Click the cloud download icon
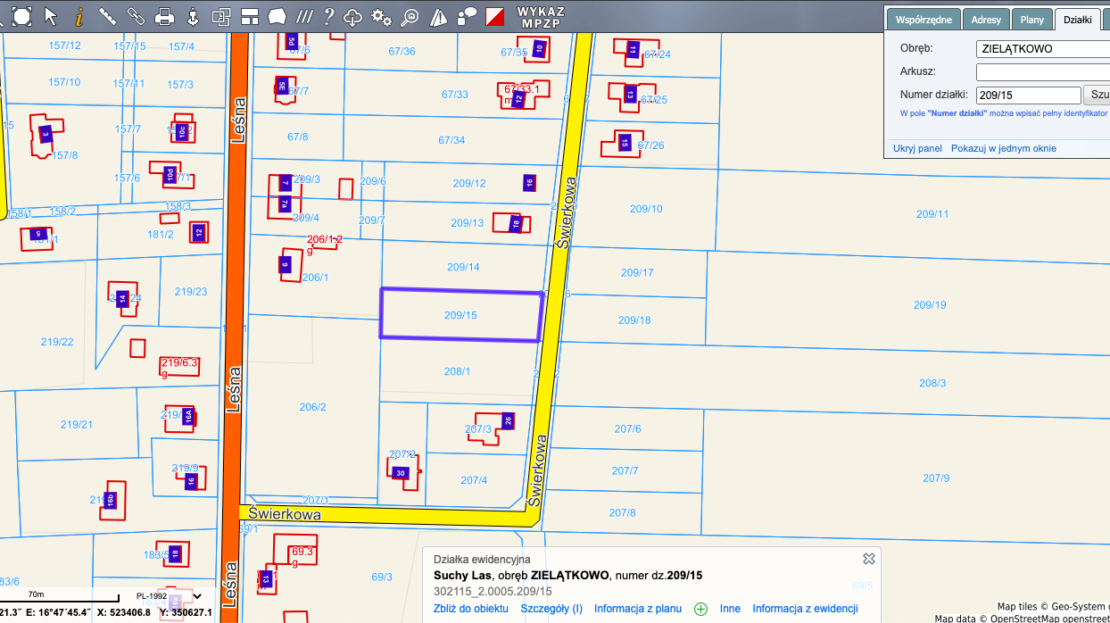 [x=353, y=16]
